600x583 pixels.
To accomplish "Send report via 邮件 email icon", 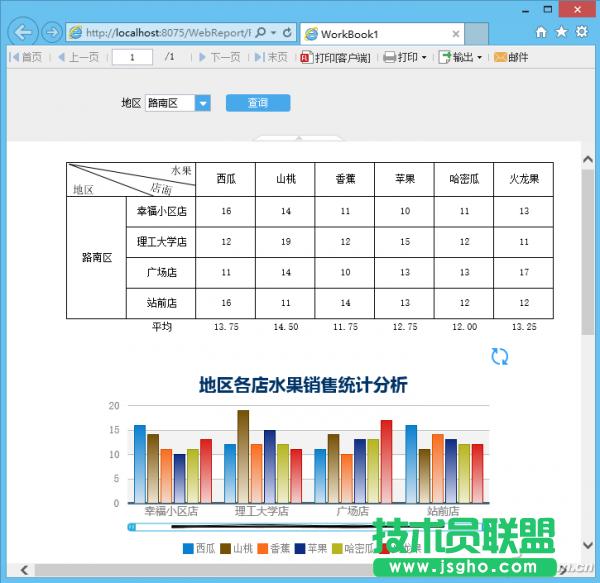I will click(x=498, y=57).
